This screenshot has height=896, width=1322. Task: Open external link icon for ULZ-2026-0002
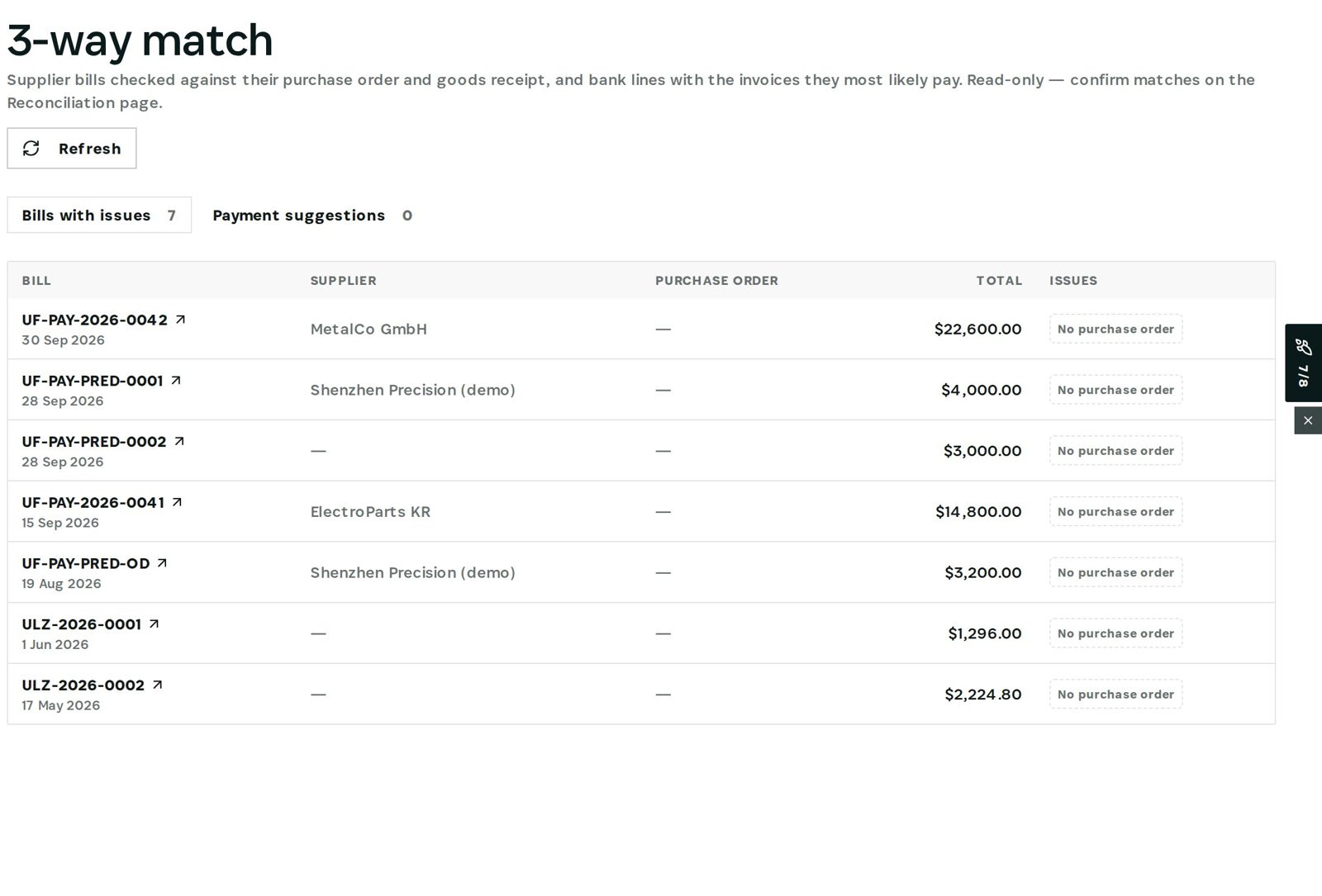pyautogui.click(x=157, y=685)
